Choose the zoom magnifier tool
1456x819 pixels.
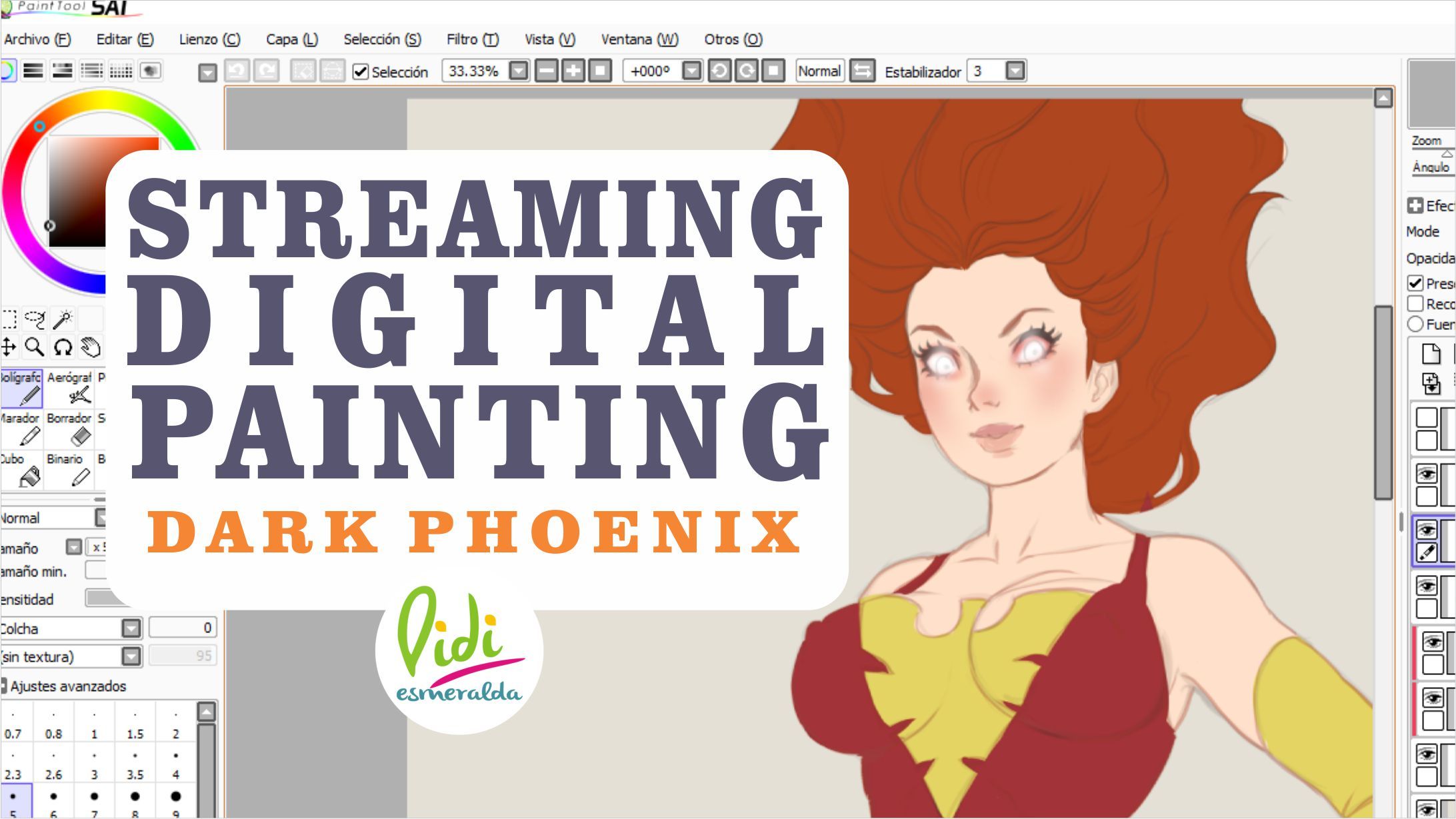click(35, 347)
